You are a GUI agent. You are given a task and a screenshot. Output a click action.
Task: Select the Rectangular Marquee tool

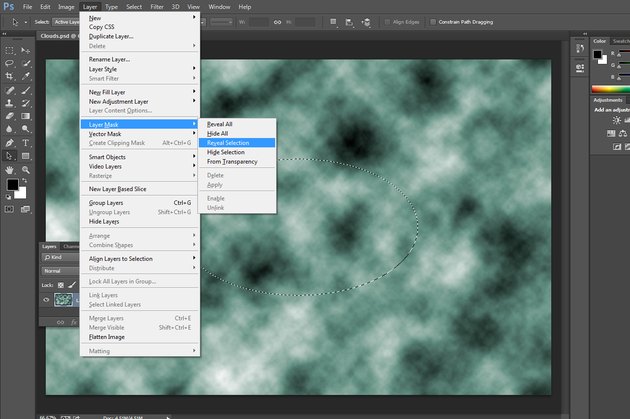pyautogui.click(x=9, y=50)
